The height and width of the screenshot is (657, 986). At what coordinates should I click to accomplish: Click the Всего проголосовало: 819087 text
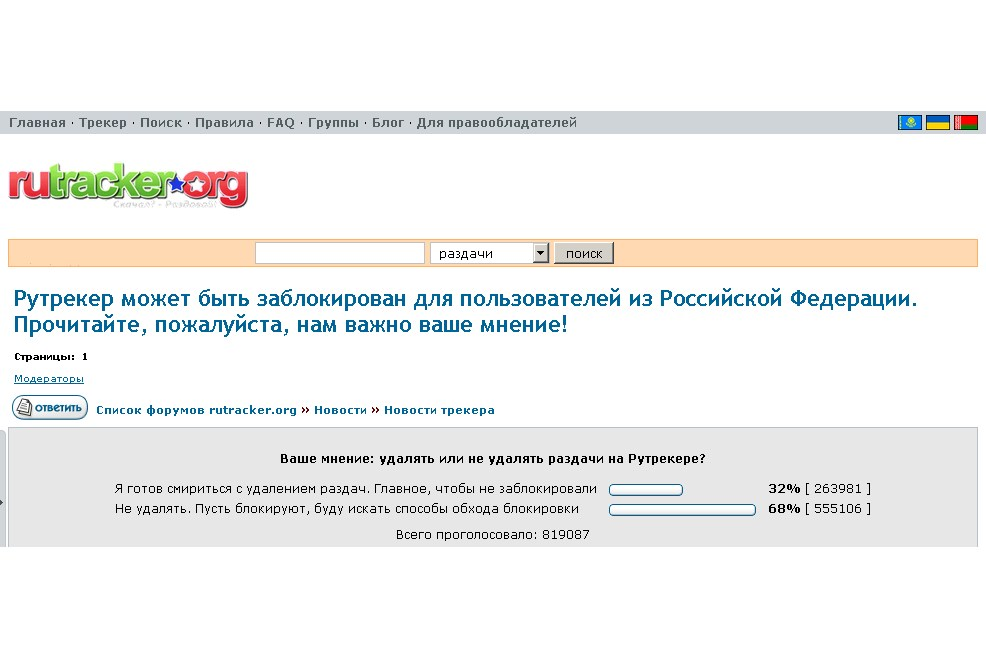492,534
